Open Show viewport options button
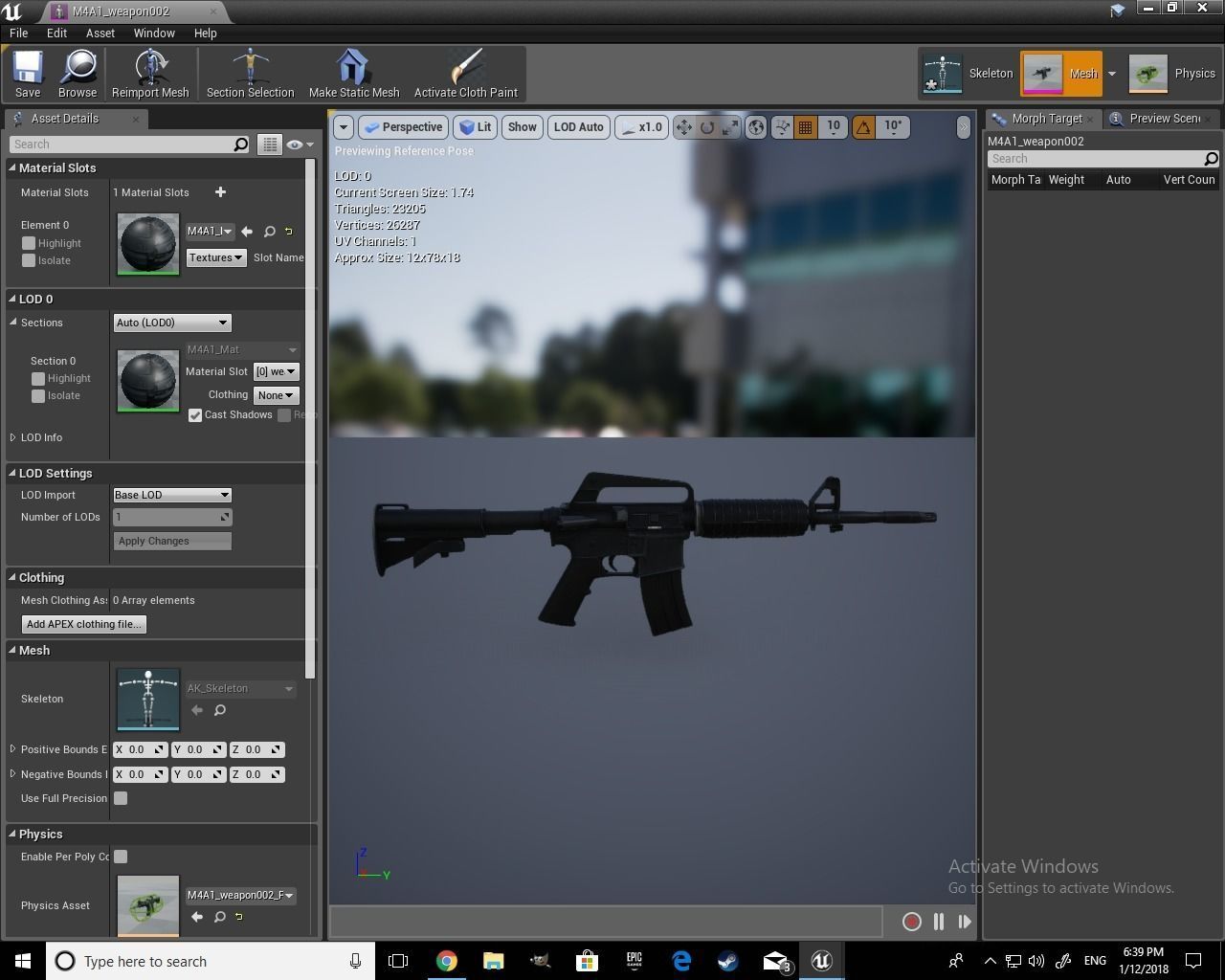Viewport: 1225px width, 980px height. tap(523, 127)
